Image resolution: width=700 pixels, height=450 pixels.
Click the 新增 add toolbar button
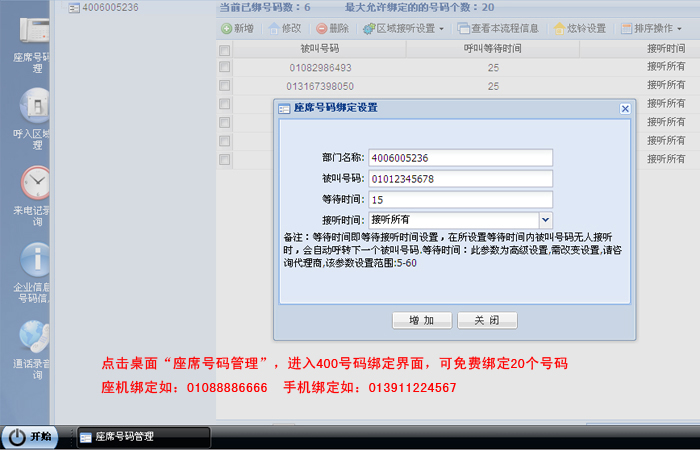tap(237, 28)
